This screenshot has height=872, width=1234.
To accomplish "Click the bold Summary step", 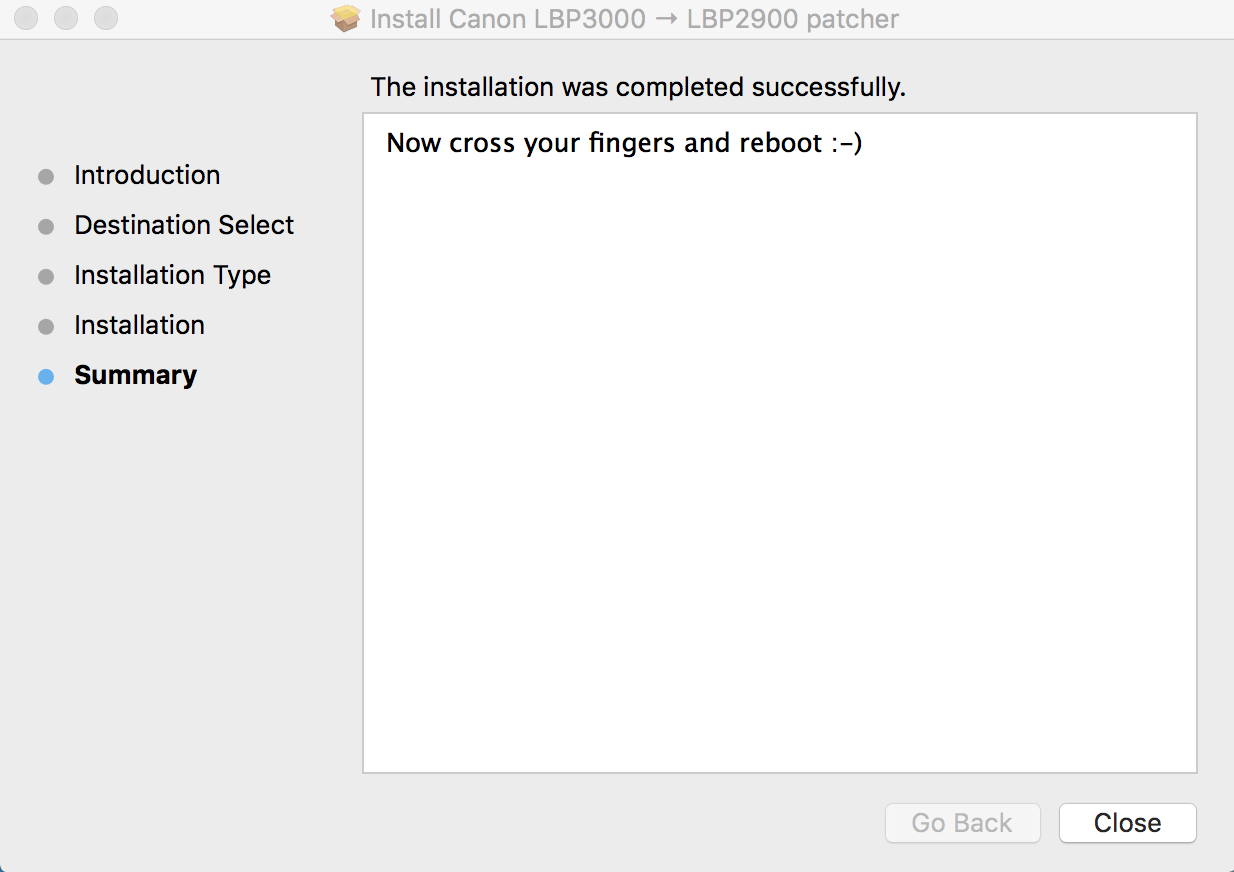I will tap(135, 375).
